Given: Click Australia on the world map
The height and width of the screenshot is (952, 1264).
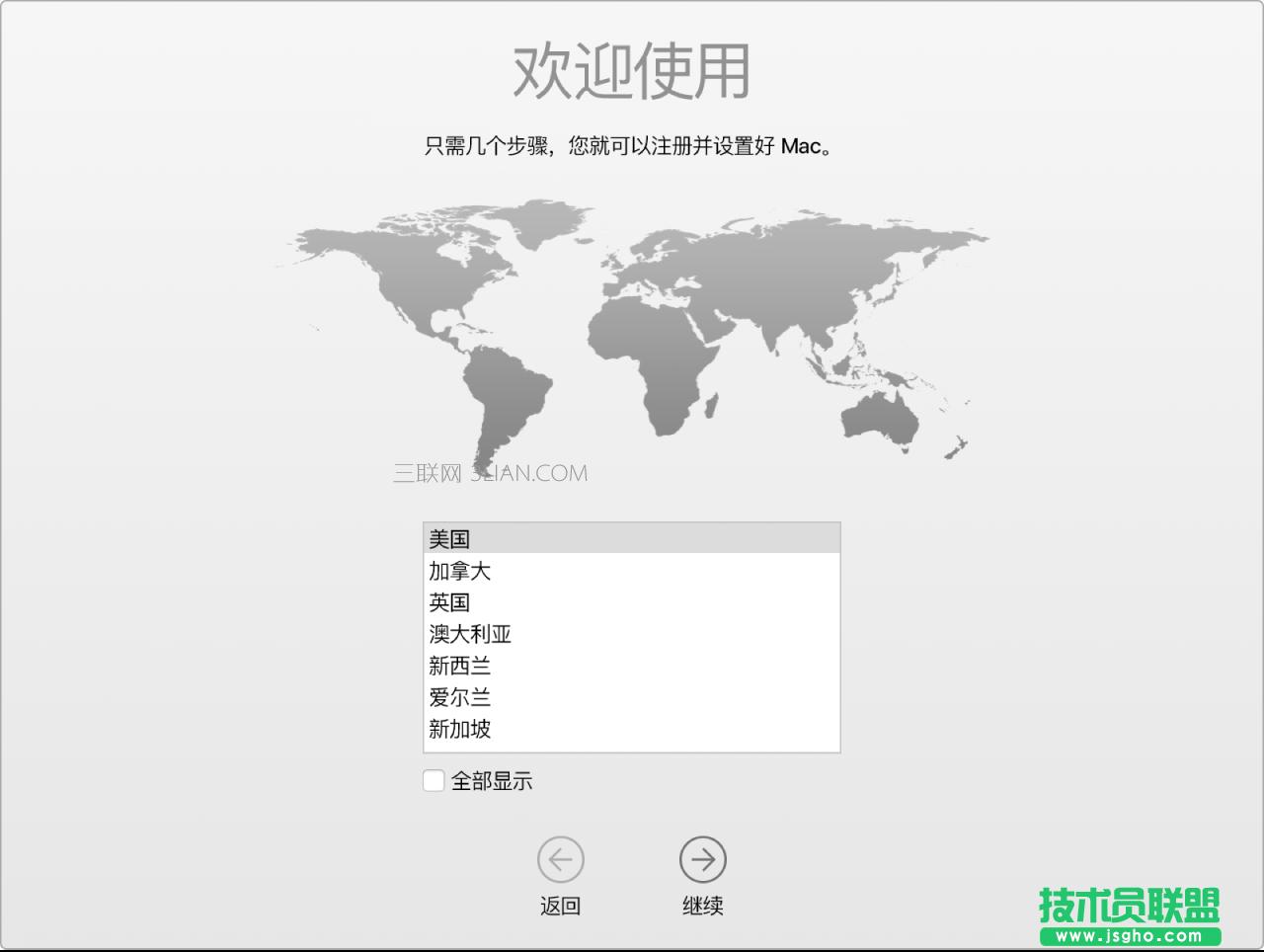Looking at the screenshot, I should click(879, 420).
